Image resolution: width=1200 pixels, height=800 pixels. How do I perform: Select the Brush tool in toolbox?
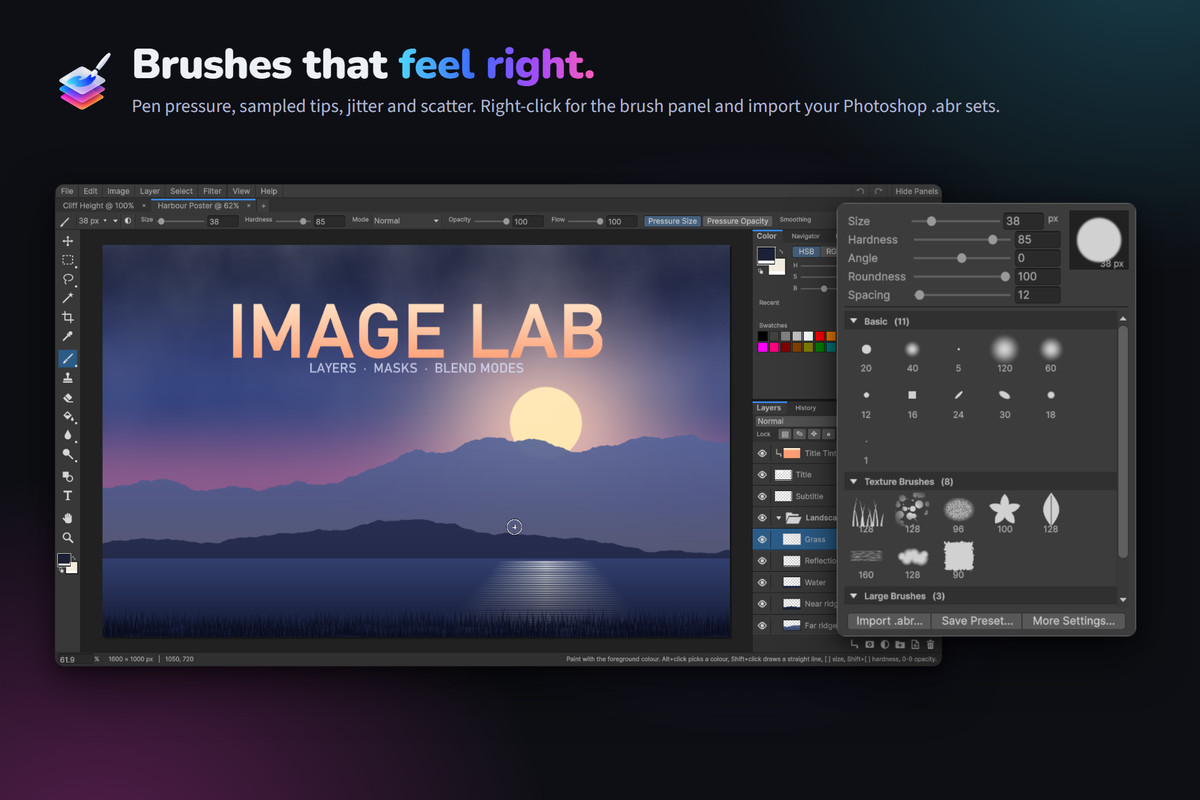click(x=68, y=358)
